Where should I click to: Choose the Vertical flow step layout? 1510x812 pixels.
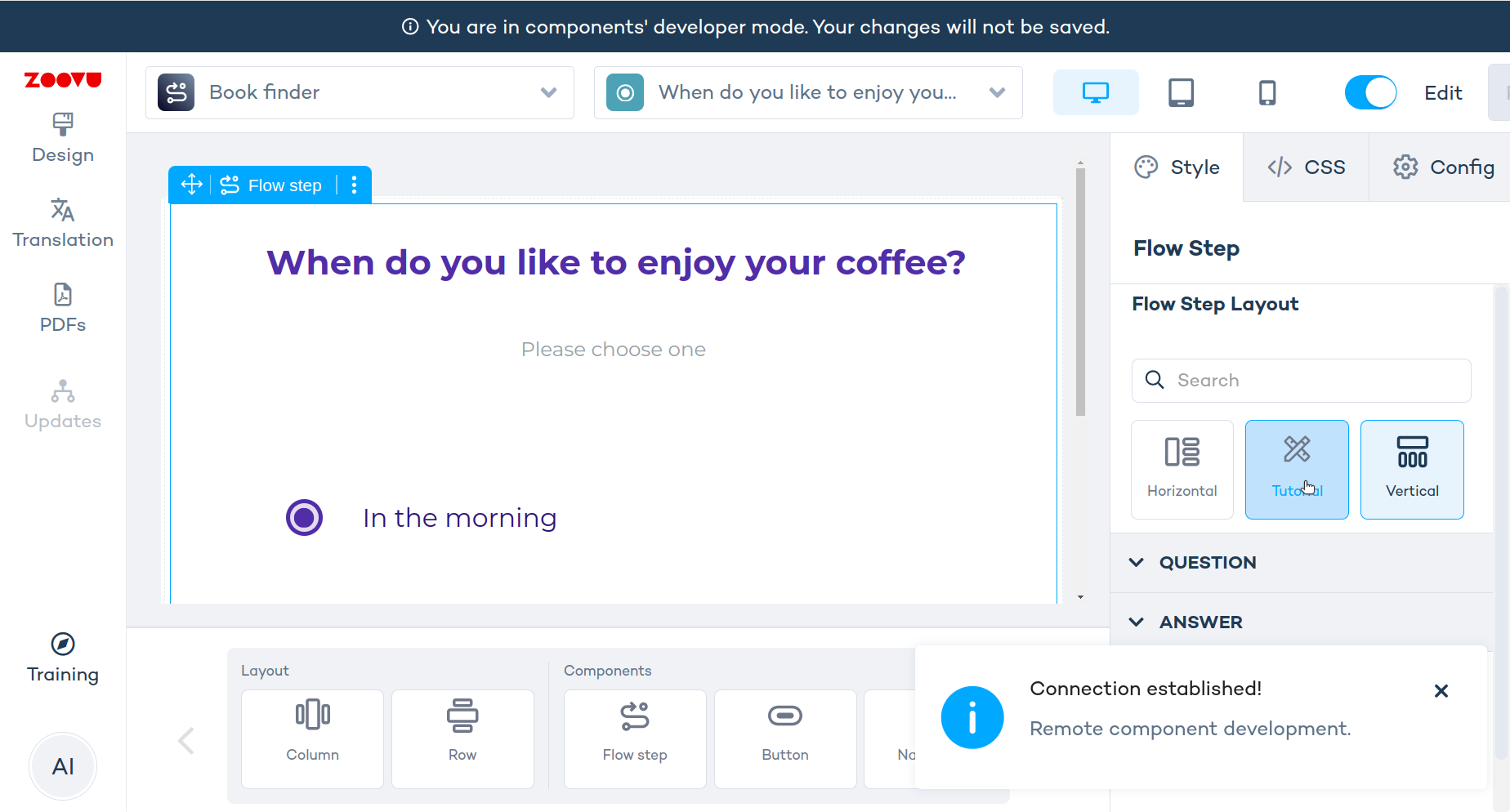[1411, 469]
